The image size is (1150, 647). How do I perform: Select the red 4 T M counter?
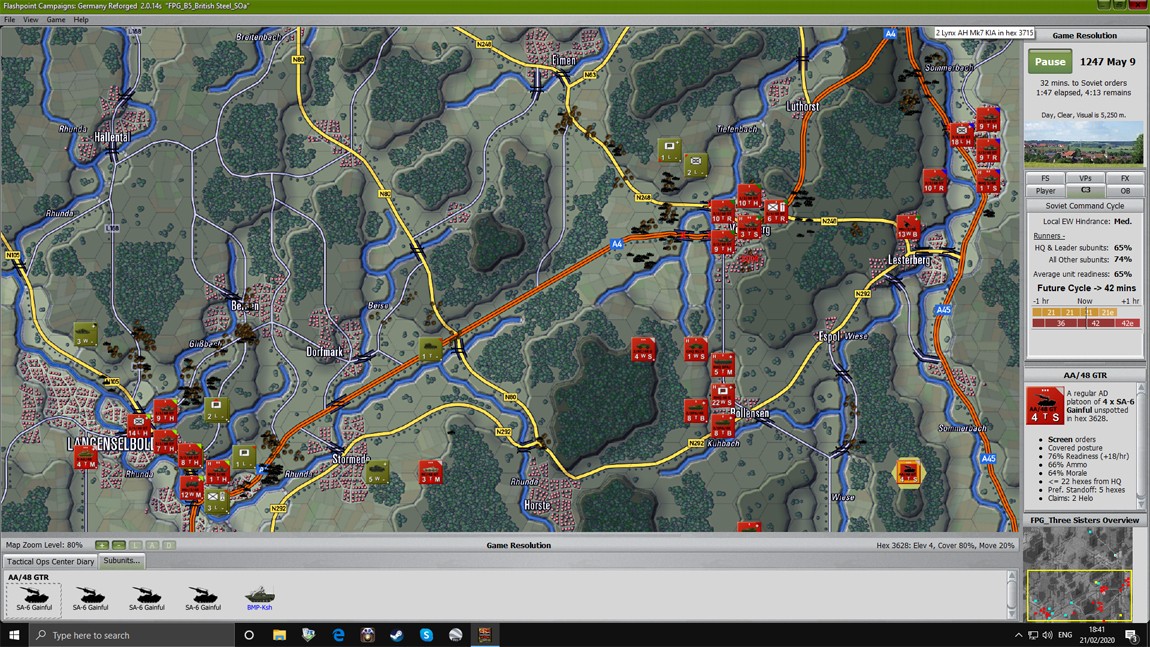(85, 457)
